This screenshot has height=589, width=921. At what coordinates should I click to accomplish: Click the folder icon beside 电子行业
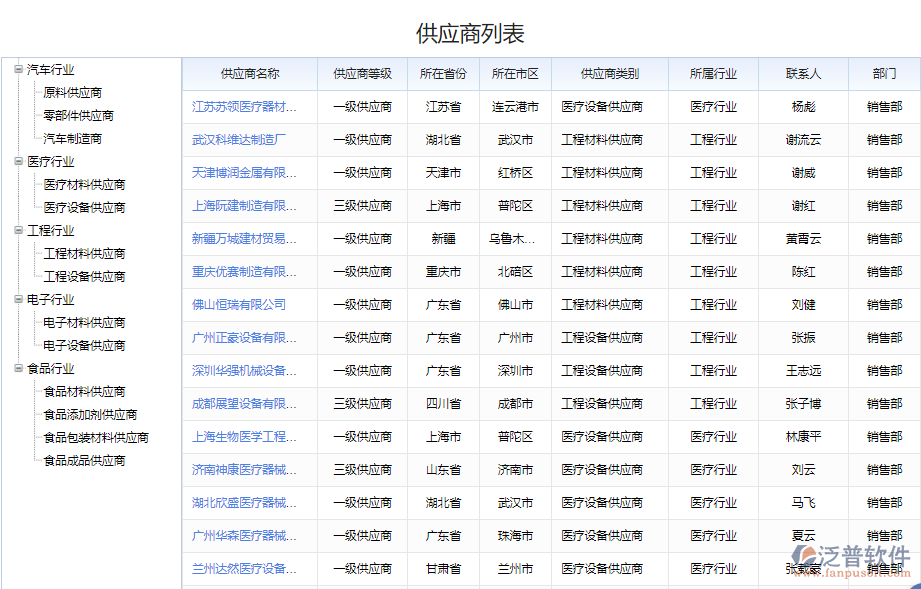(x=18, y=299)
